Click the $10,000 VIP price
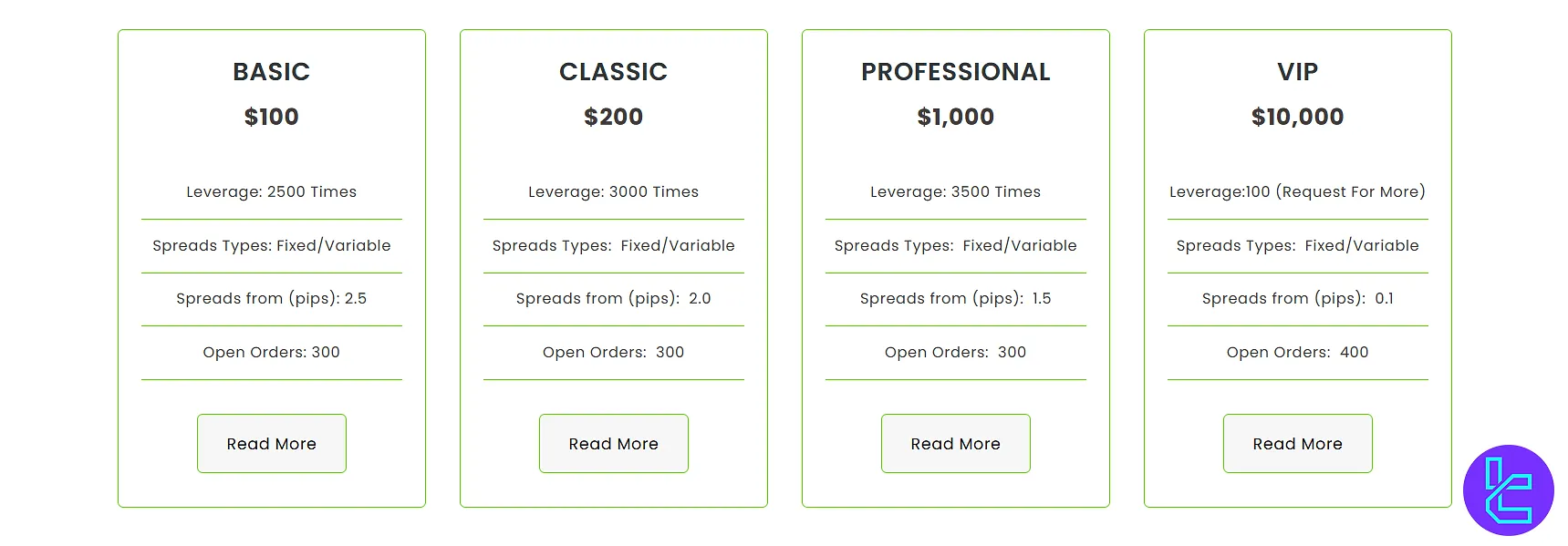Image resolution: width=1568 pixels, height=546 pixels. (1297, 117)
